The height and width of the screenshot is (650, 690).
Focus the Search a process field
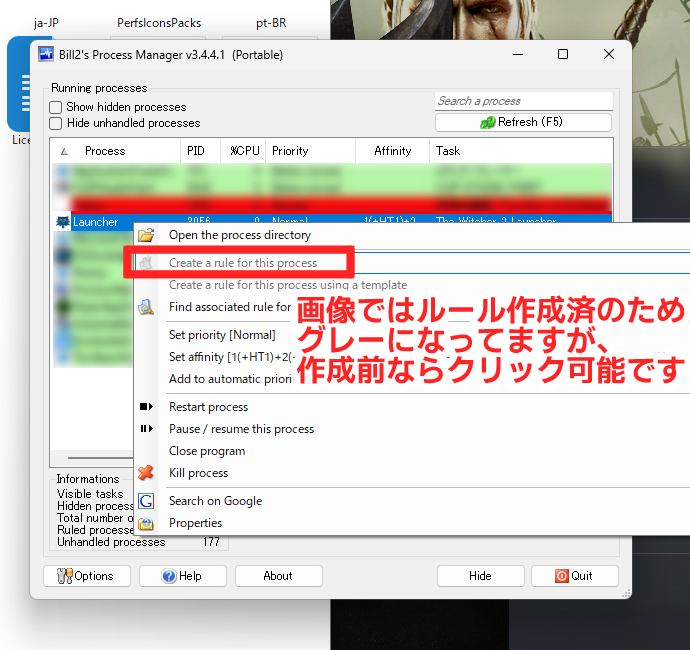click(x=523, y=101)
